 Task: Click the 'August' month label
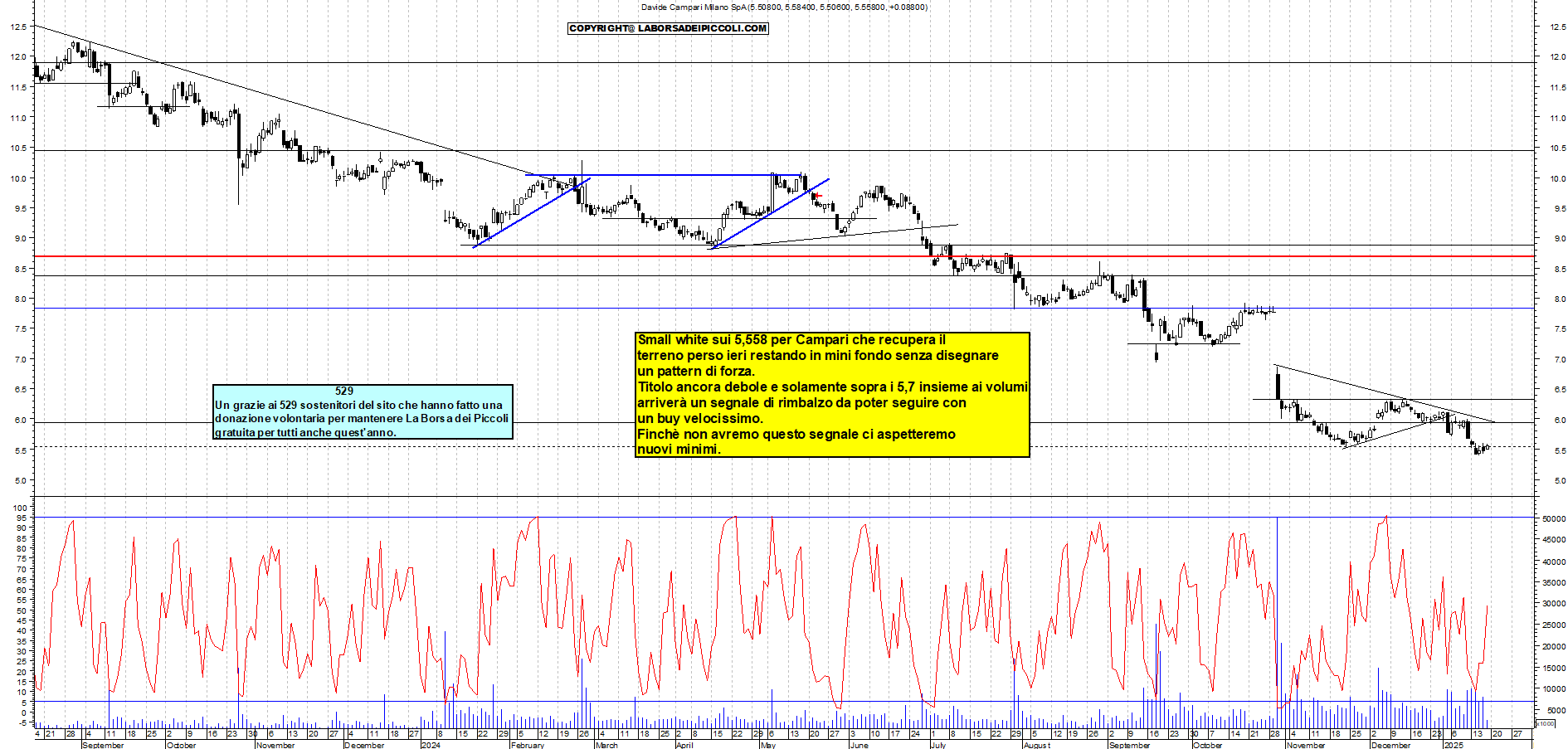point(1036,745)
